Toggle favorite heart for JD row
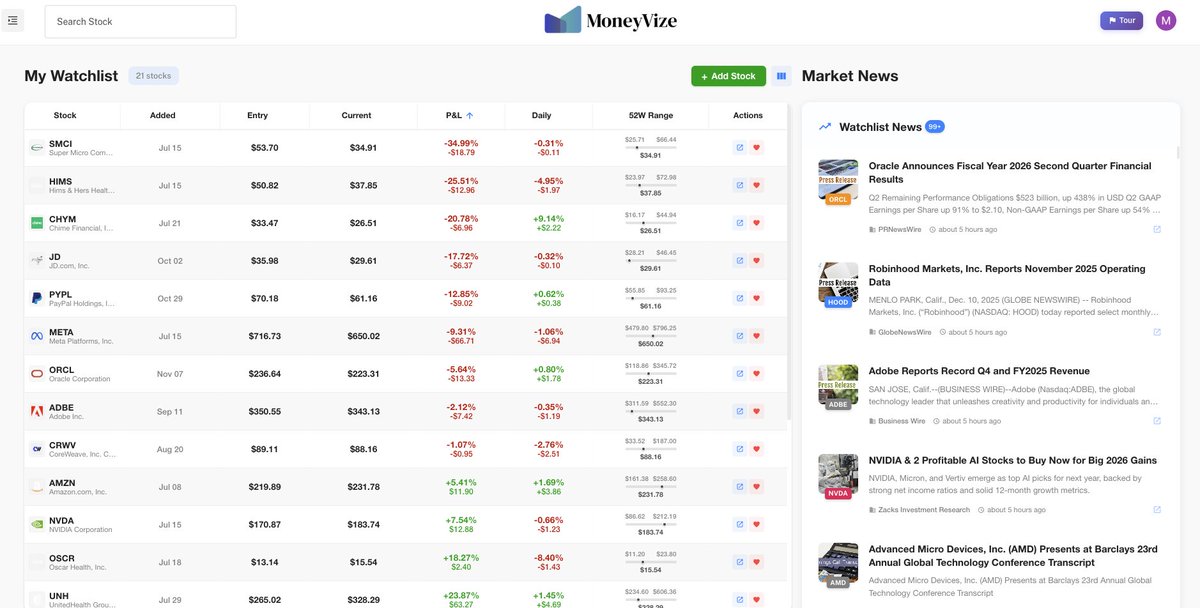The width and height of the screenshot is (1200, 608). click(756, 260)
